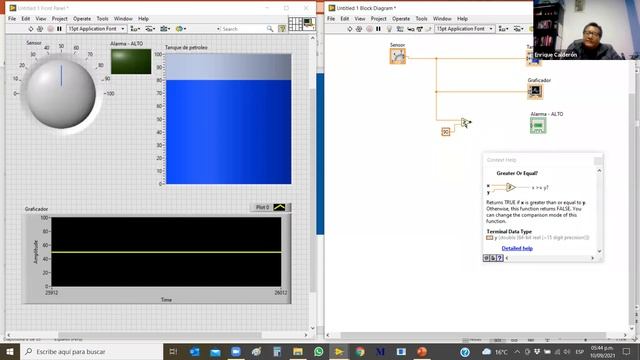Toggle Highlight Execution light bulb

[x=389, y=29]
